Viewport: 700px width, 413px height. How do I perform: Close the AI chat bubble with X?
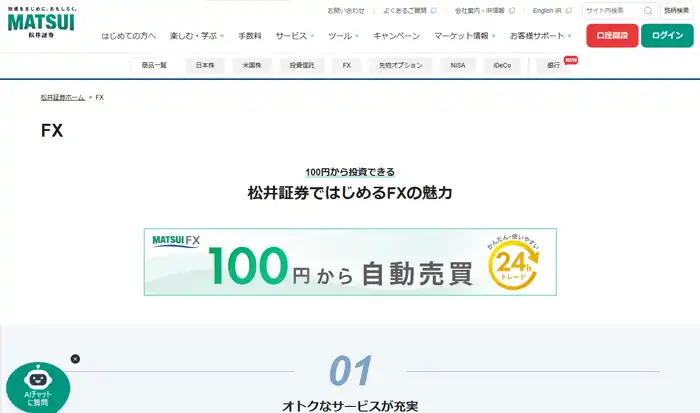[75, 359]
